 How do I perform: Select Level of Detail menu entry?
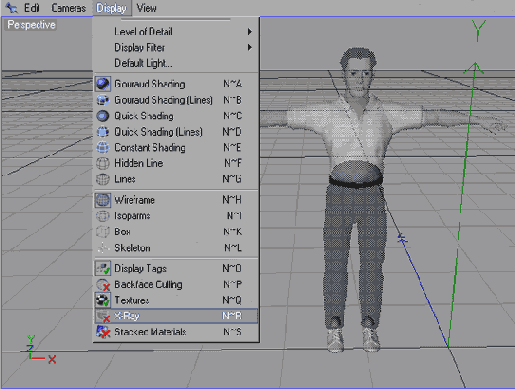143,32
